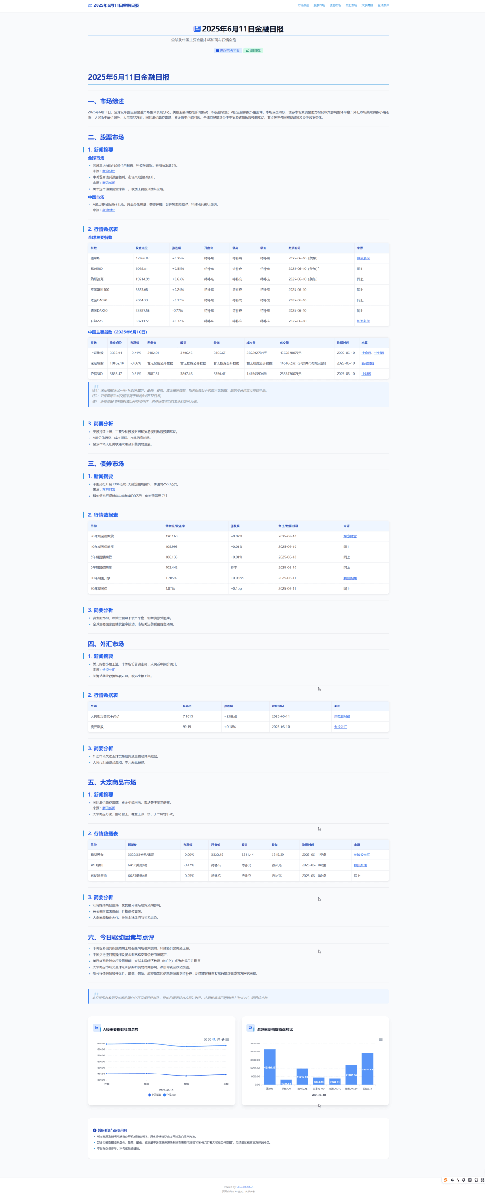
Task: Click the site logo in the top-left header
Action: pyautogui.click(x=114, y=5)
